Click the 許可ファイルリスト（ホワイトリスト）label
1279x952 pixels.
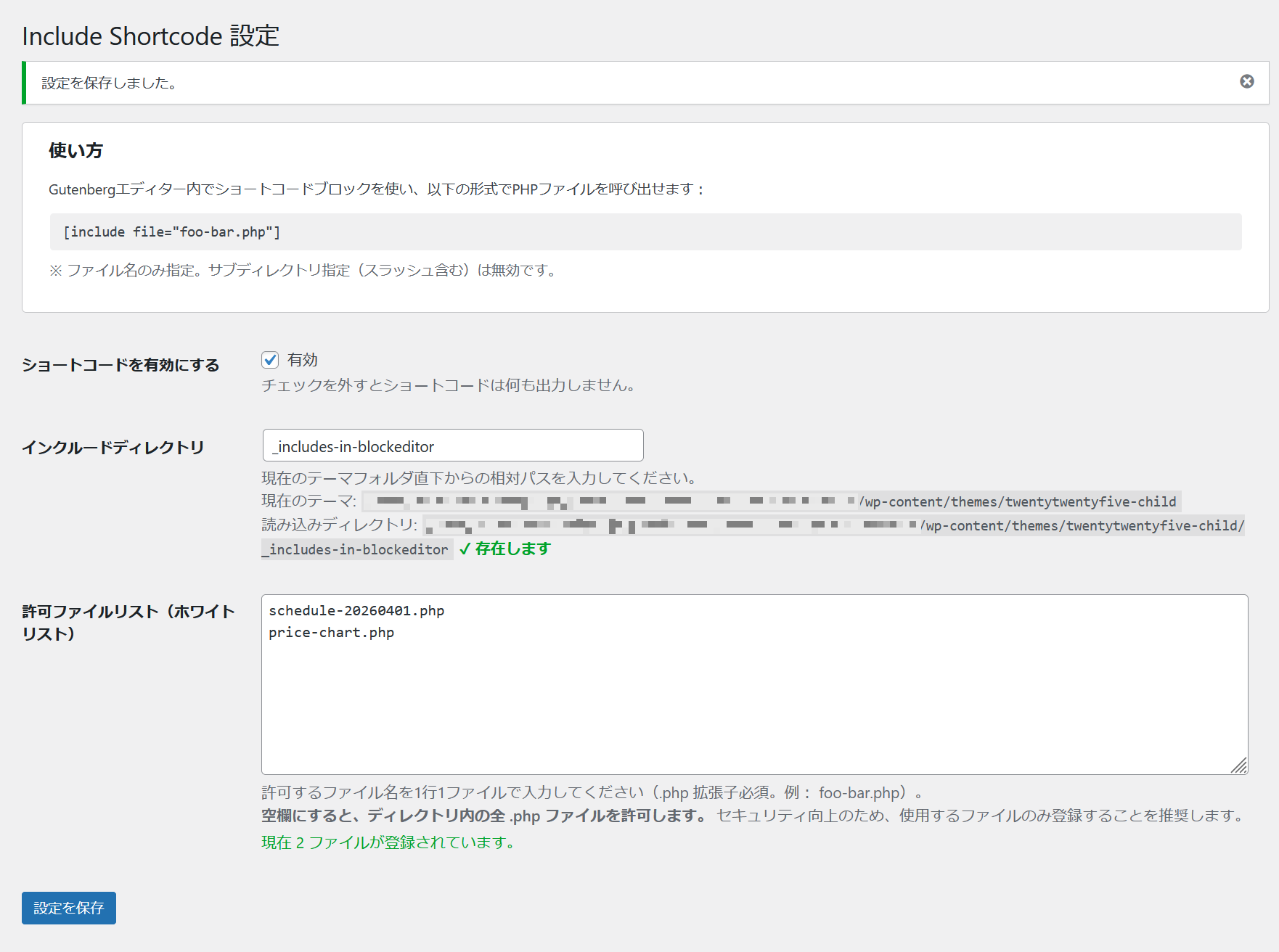pyautogui.click(x=128, y=622)
